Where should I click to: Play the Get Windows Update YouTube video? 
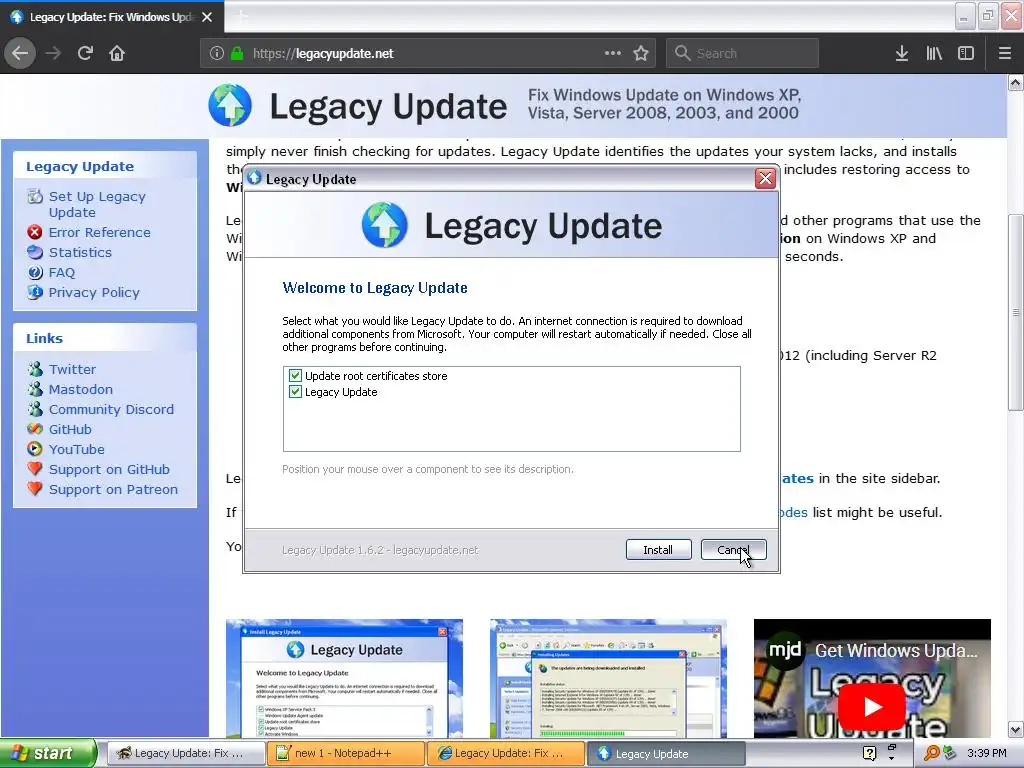click(x=872, y=707)
